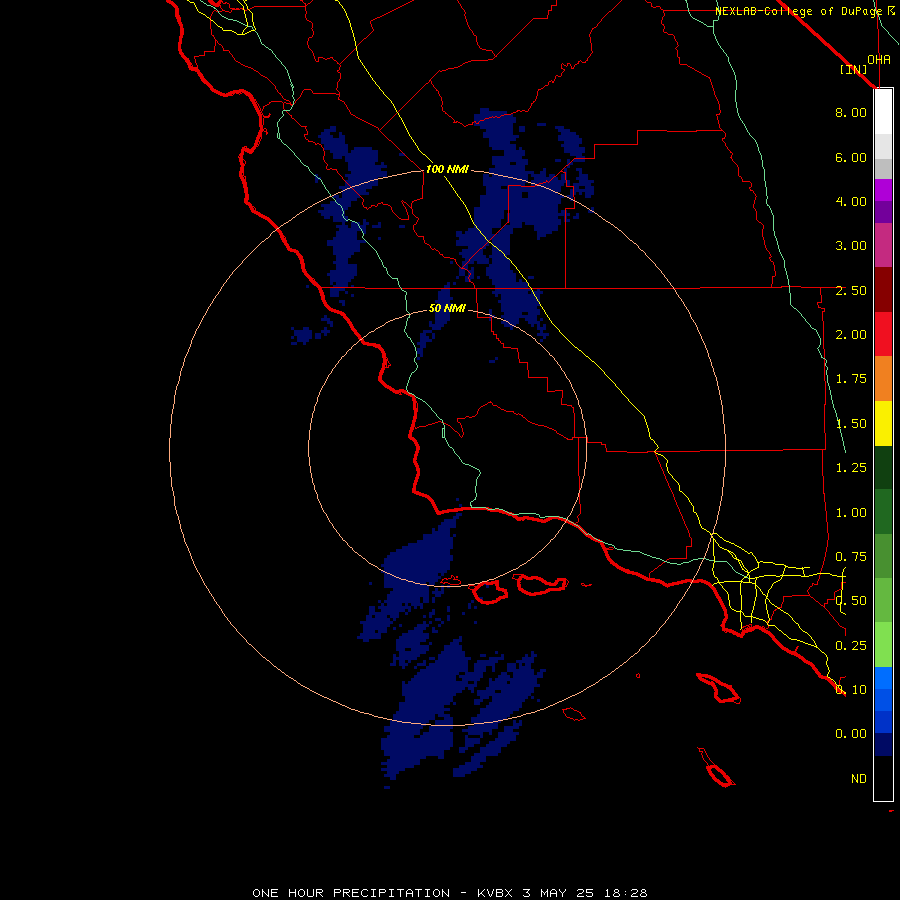Click the 4.00 legend value
The width and height of the screenshot is (900, 900).
pos(851,201)
